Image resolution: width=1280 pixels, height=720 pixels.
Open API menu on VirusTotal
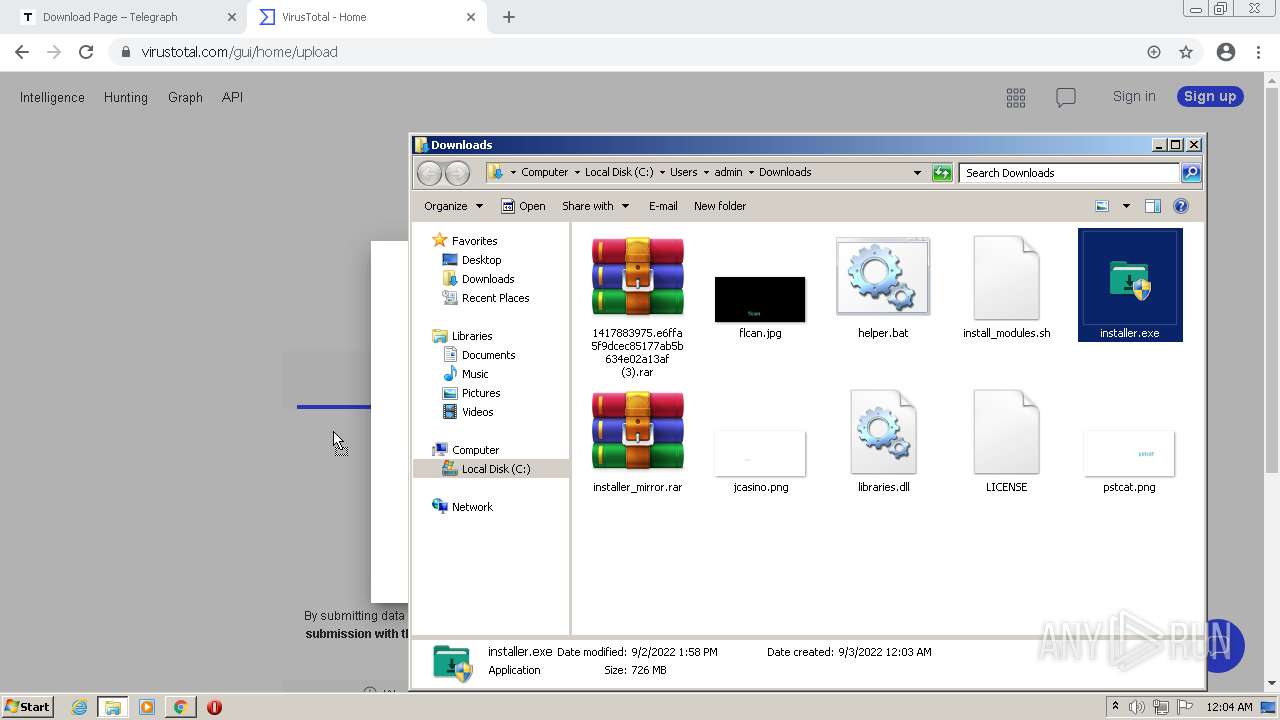[232, 97]
